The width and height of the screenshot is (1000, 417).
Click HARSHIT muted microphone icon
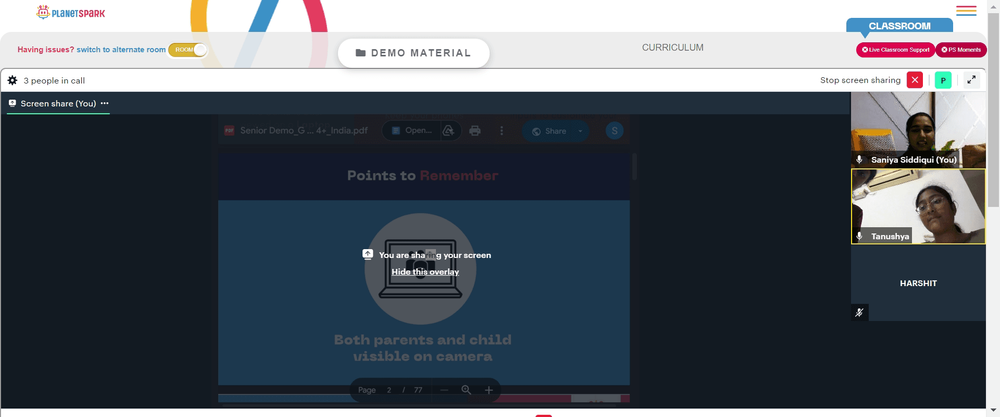(x=860, y=312)
